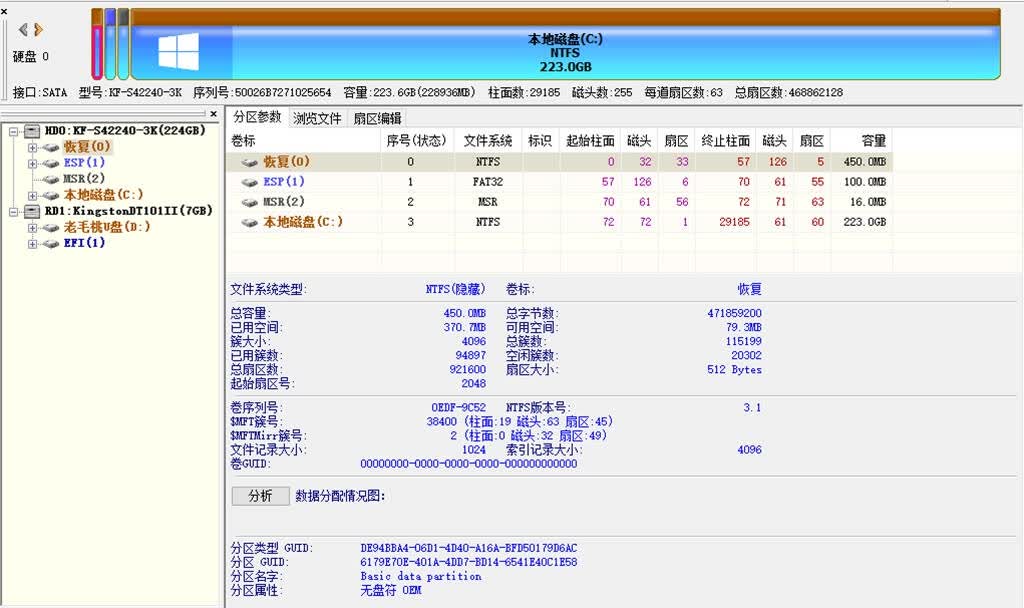Click the 分析 button
The image size is (1024, 608).
coord(261,496)
